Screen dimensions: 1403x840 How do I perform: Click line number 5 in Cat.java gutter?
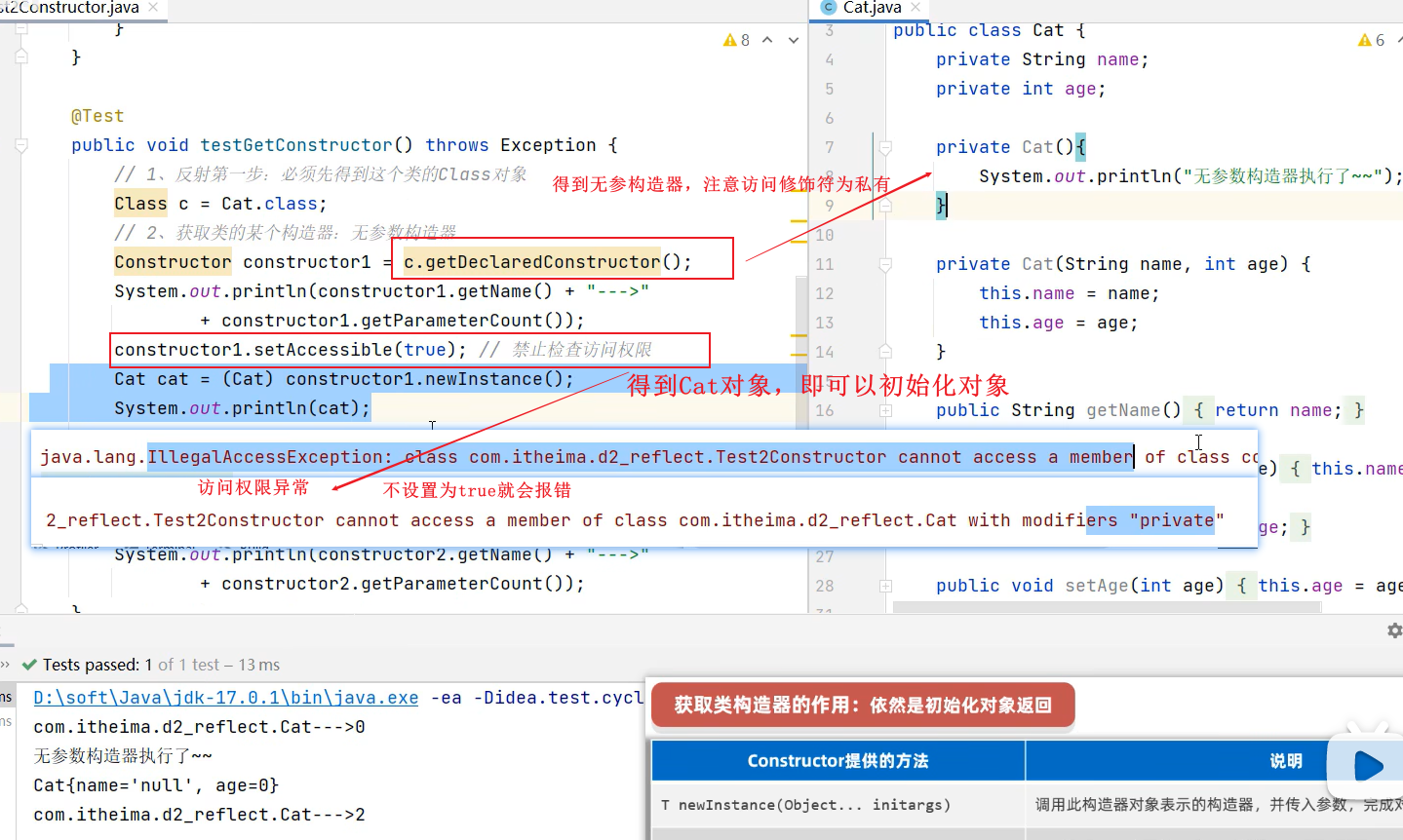click(x=830, y=89)
